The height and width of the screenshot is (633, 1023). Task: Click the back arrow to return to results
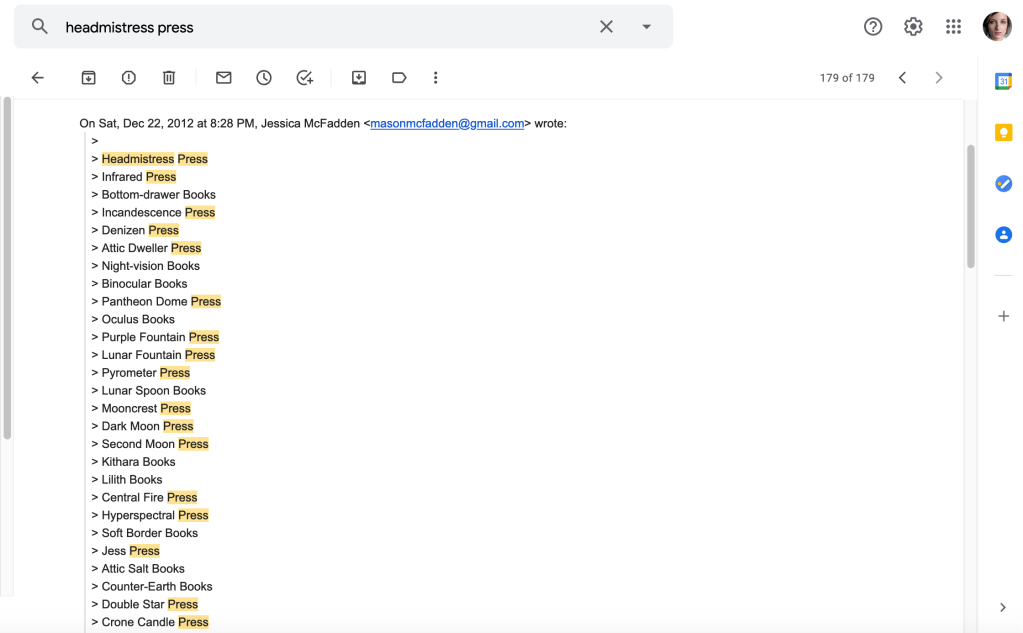pyautogui.click(x=38, y=78)
